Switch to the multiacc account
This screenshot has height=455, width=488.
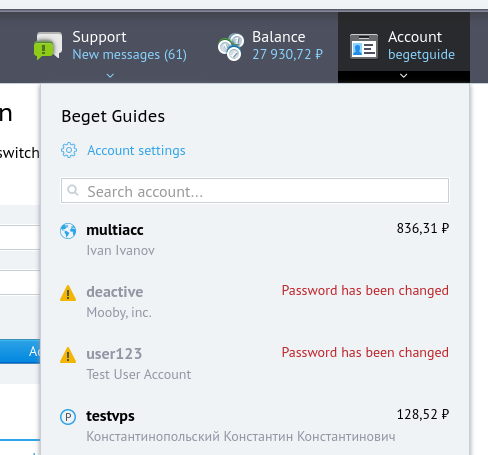point(255,240)
